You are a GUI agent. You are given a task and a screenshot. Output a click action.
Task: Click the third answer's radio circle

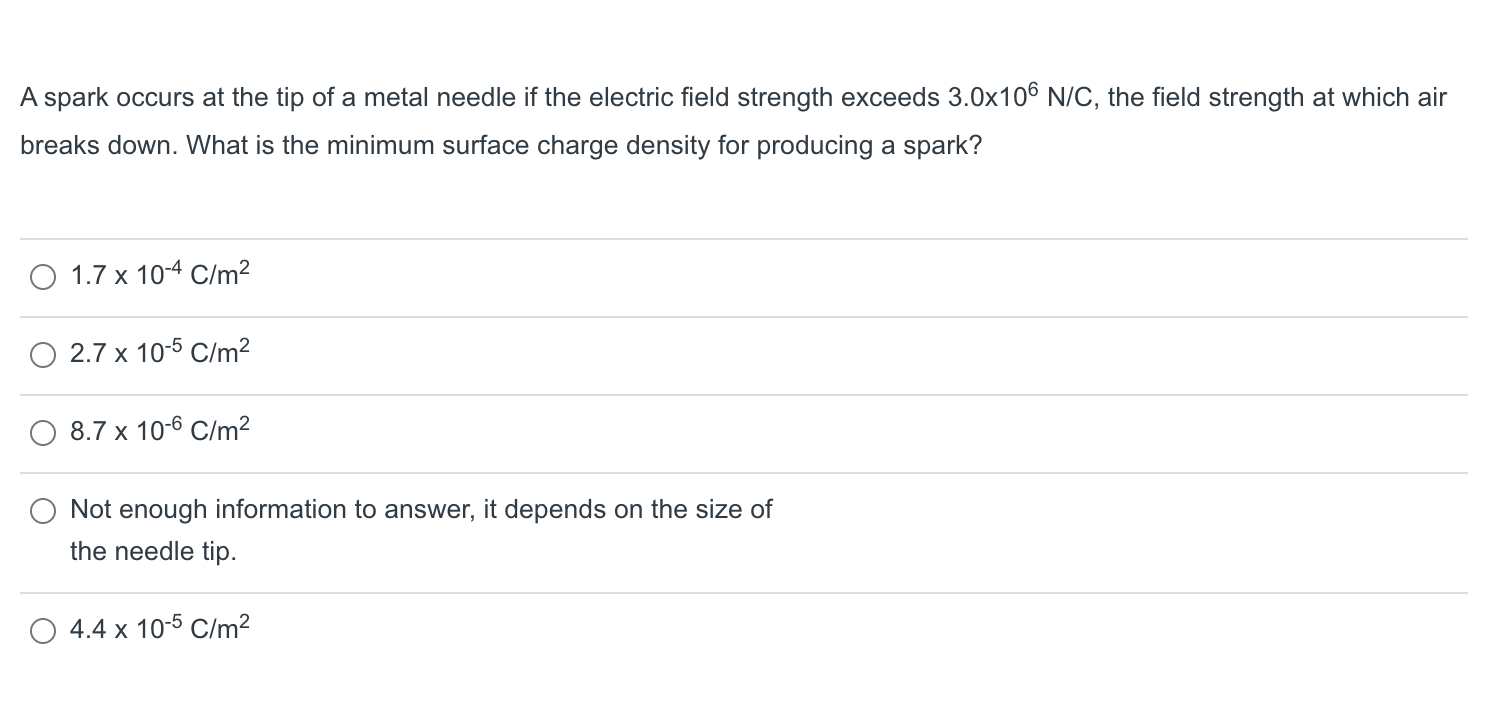[43, 432]
